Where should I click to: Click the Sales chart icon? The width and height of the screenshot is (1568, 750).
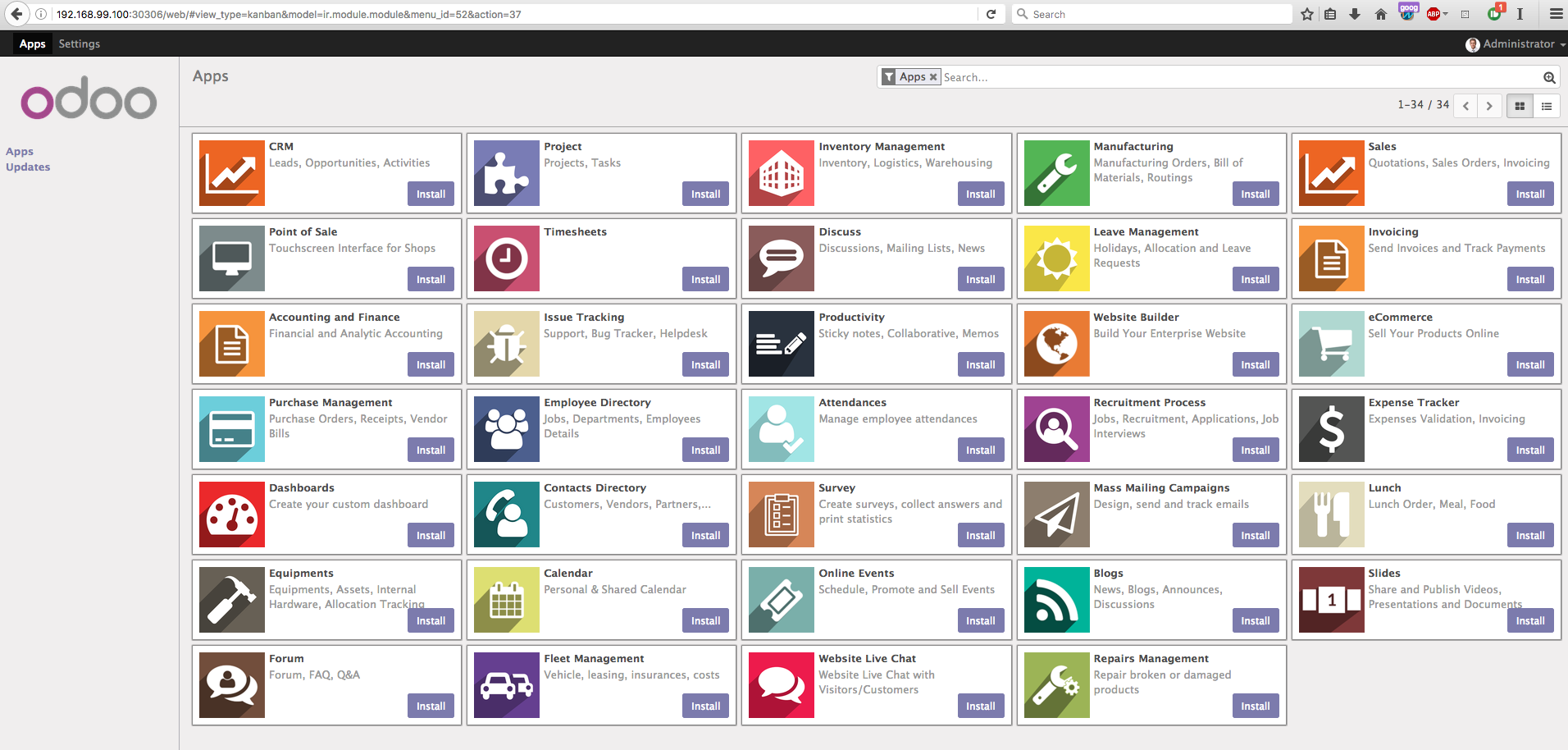click(1332, 173)
